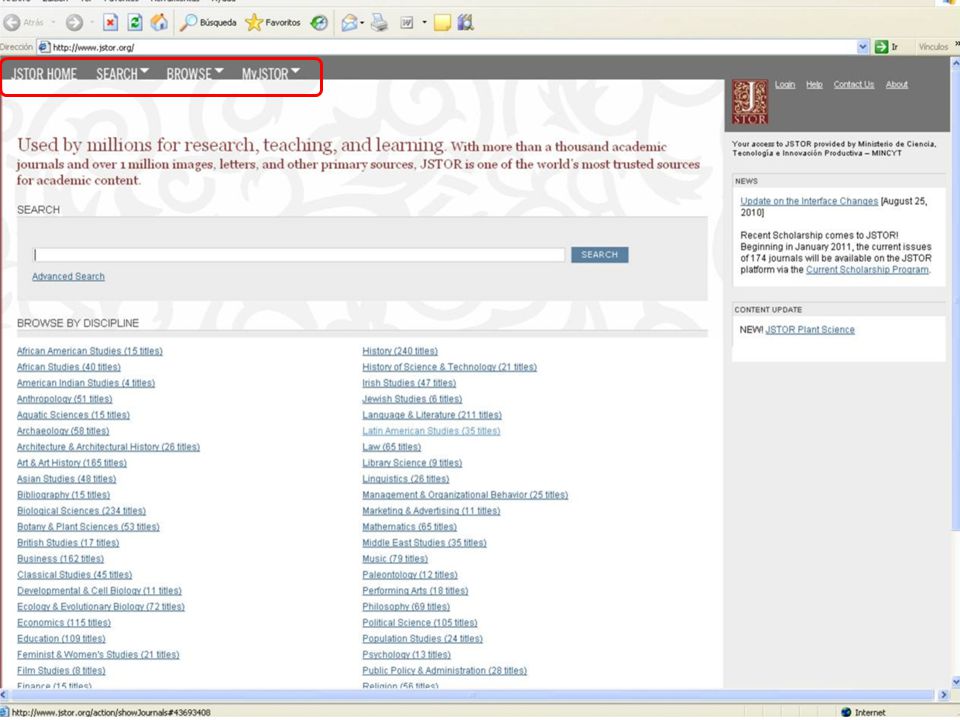Open the About link
The image size is (960, 720).
[x=896, y=84]
